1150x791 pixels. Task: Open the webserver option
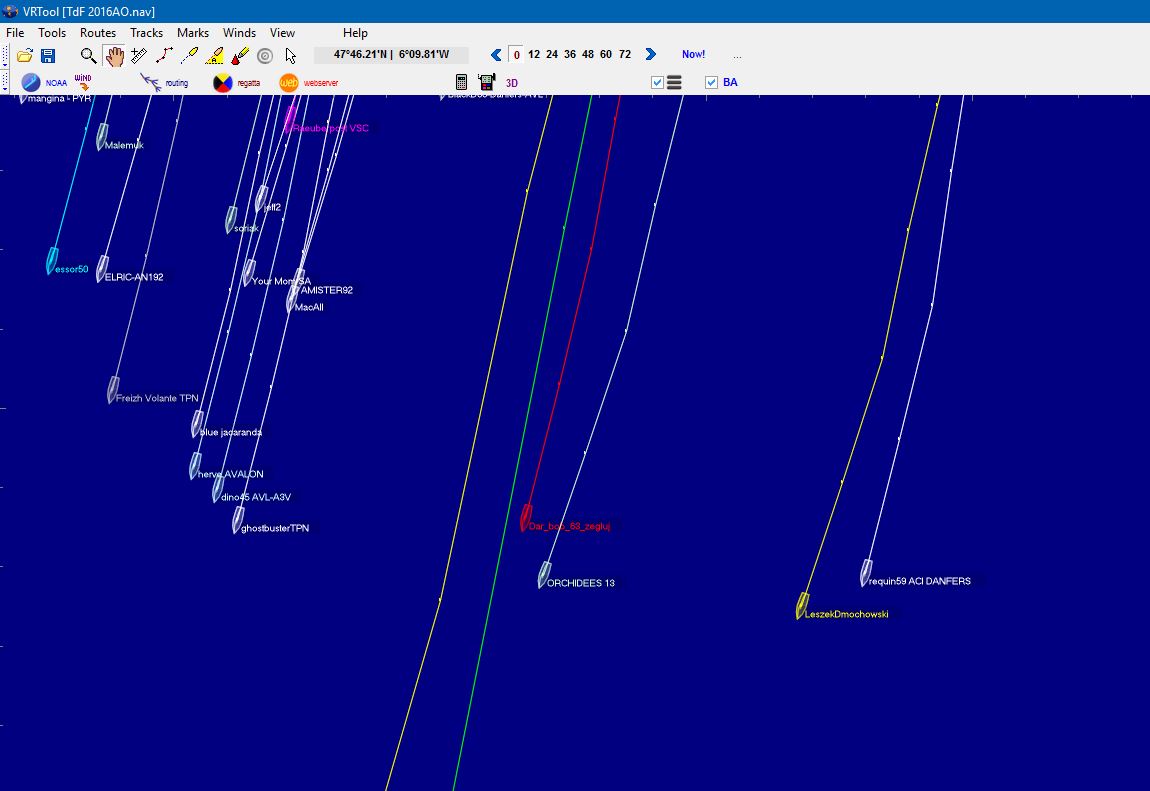309,83
